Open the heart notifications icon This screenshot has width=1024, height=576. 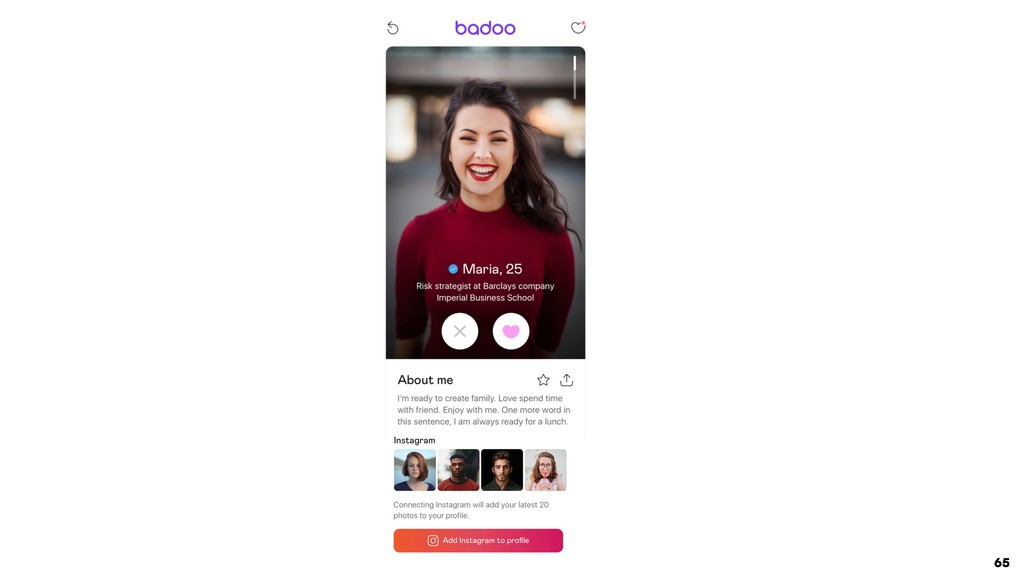point(578,27)
